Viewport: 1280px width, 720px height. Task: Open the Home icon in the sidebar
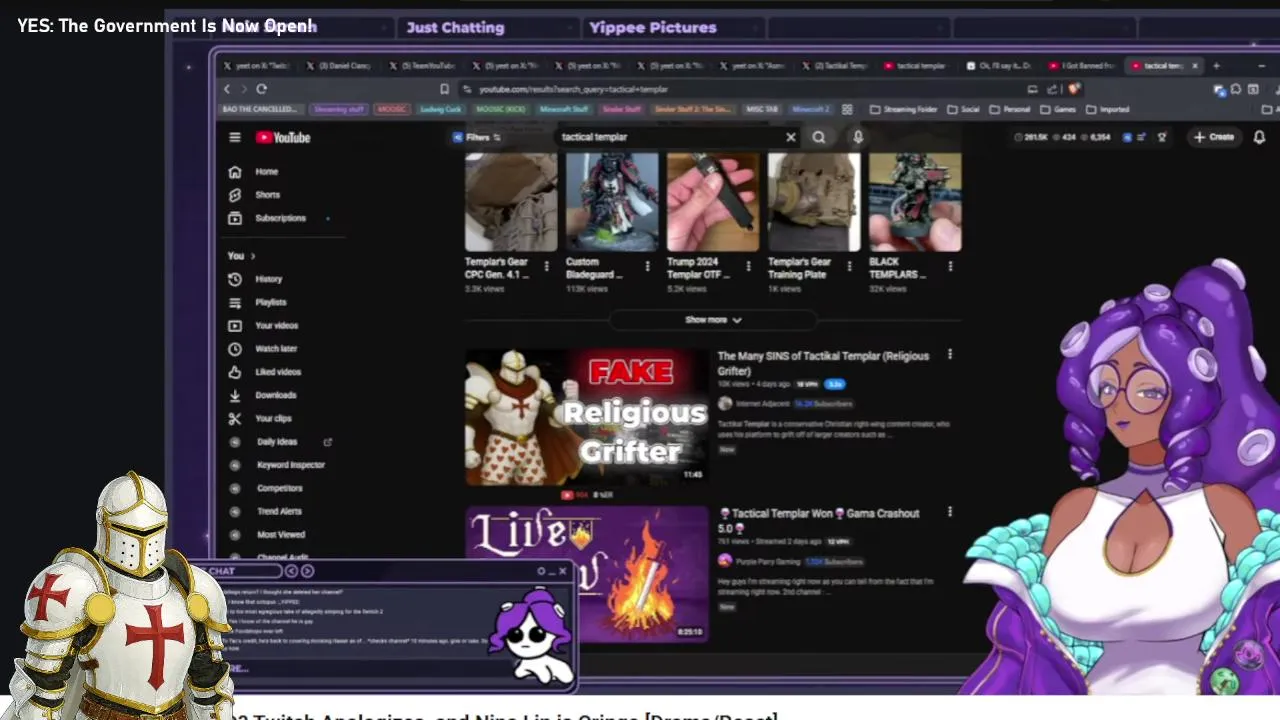[x=235, y=172]
